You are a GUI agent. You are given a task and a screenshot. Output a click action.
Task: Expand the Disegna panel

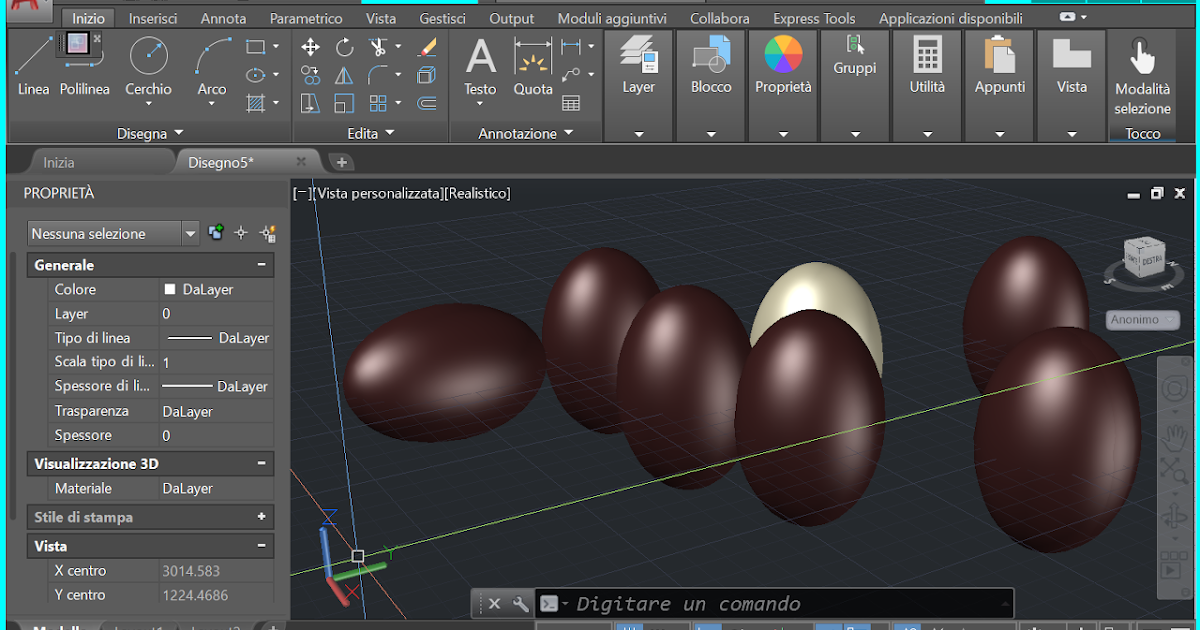177,133
